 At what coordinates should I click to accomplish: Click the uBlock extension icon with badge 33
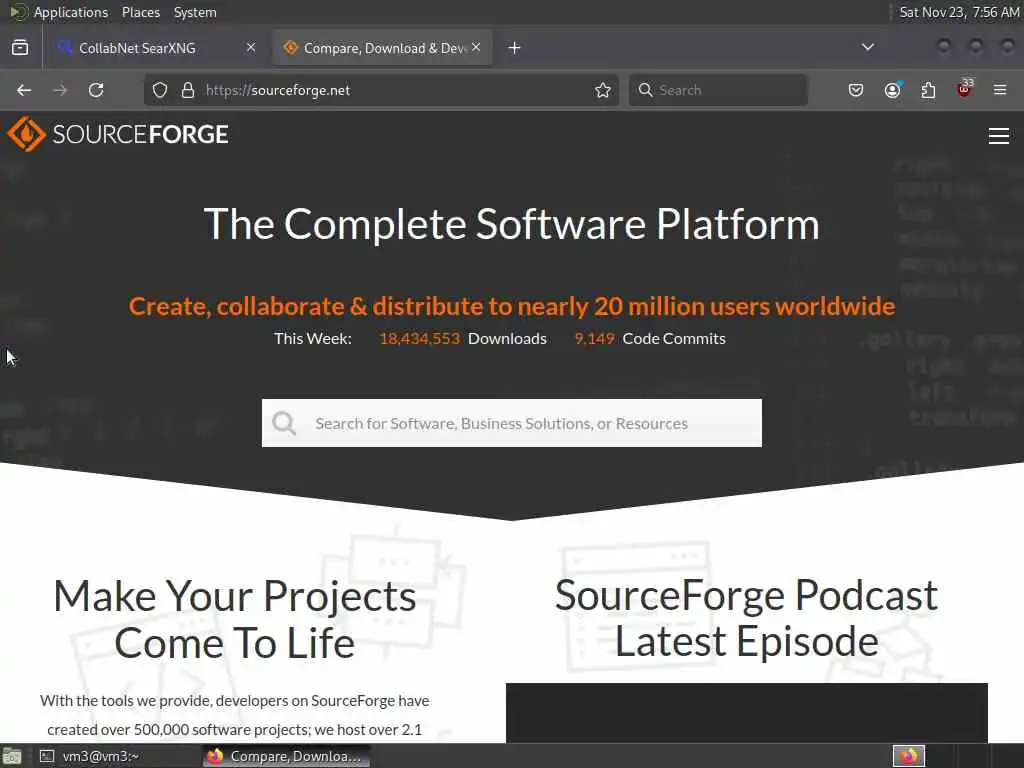[965, 89]
